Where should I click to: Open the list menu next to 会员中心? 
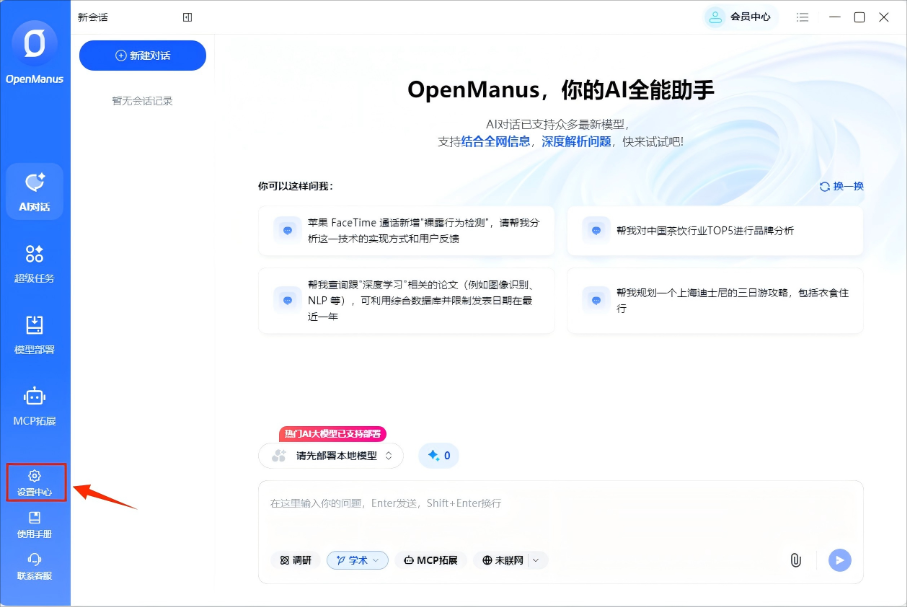pos(801,17)
